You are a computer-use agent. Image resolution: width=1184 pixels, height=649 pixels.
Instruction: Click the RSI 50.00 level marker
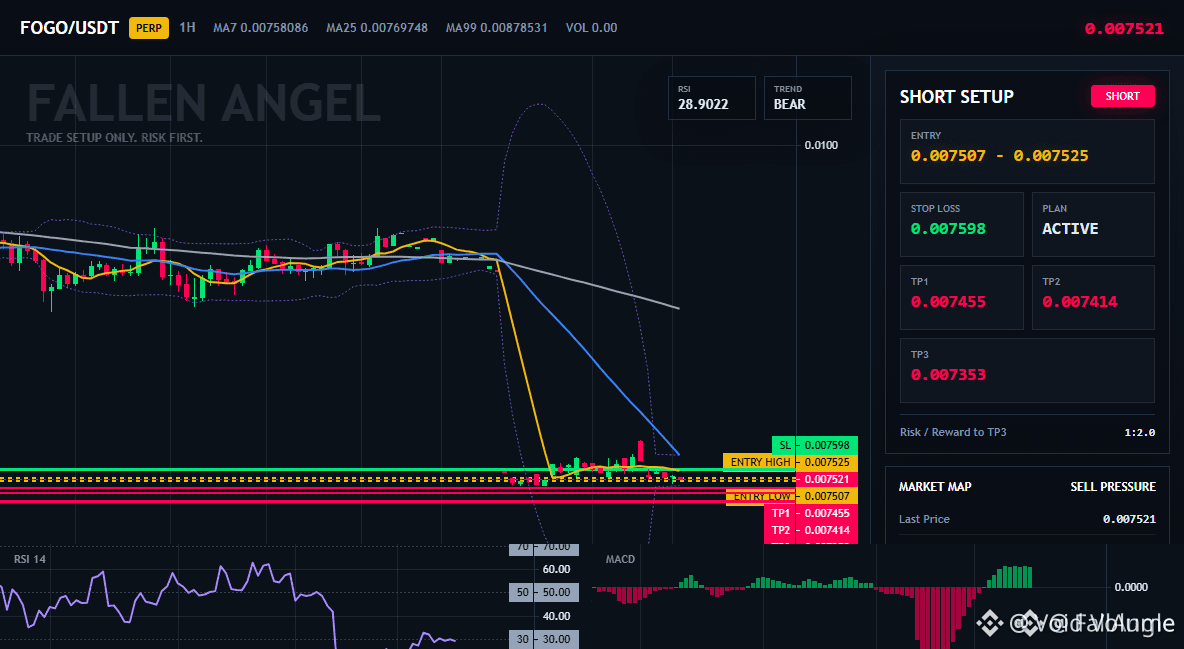click(x=544, y=592)
